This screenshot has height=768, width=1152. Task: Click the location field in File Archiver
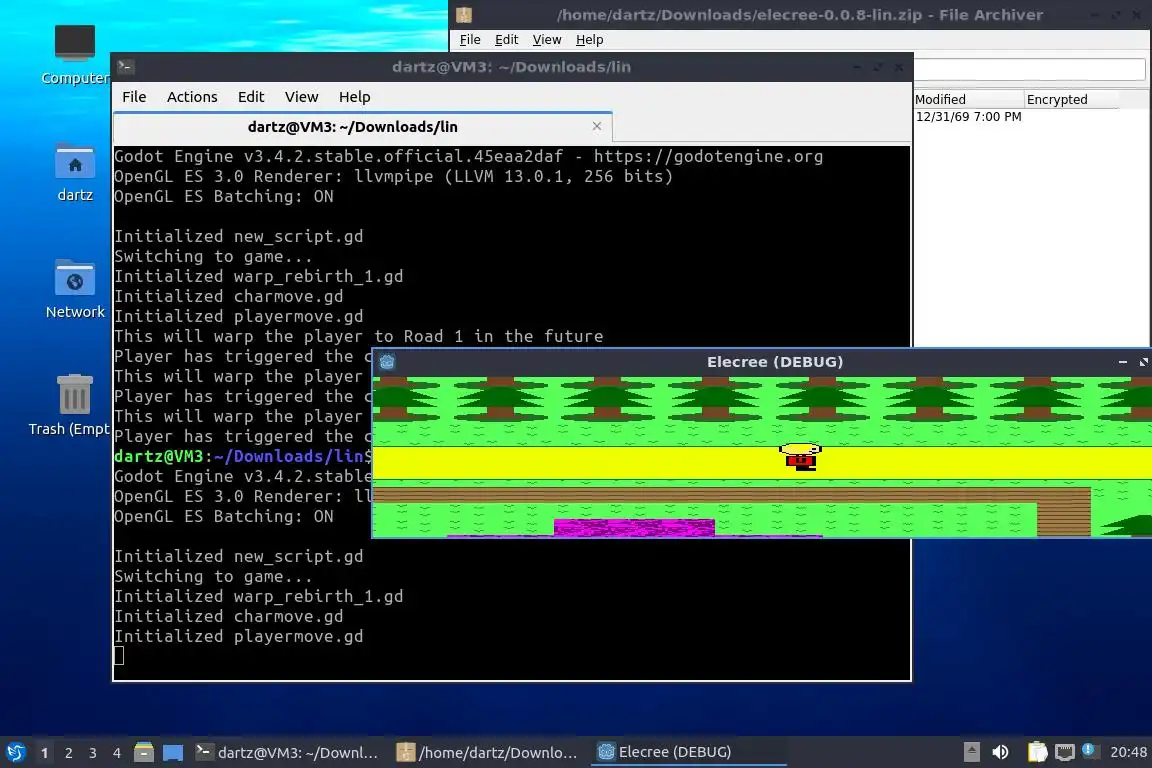(1029, 69)
